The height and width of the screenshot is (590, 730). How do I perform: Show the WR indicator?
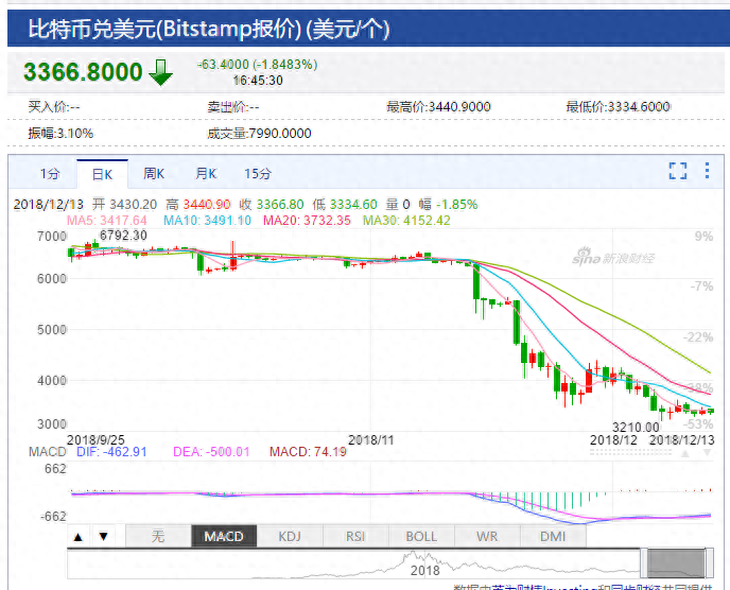[487, 536]
